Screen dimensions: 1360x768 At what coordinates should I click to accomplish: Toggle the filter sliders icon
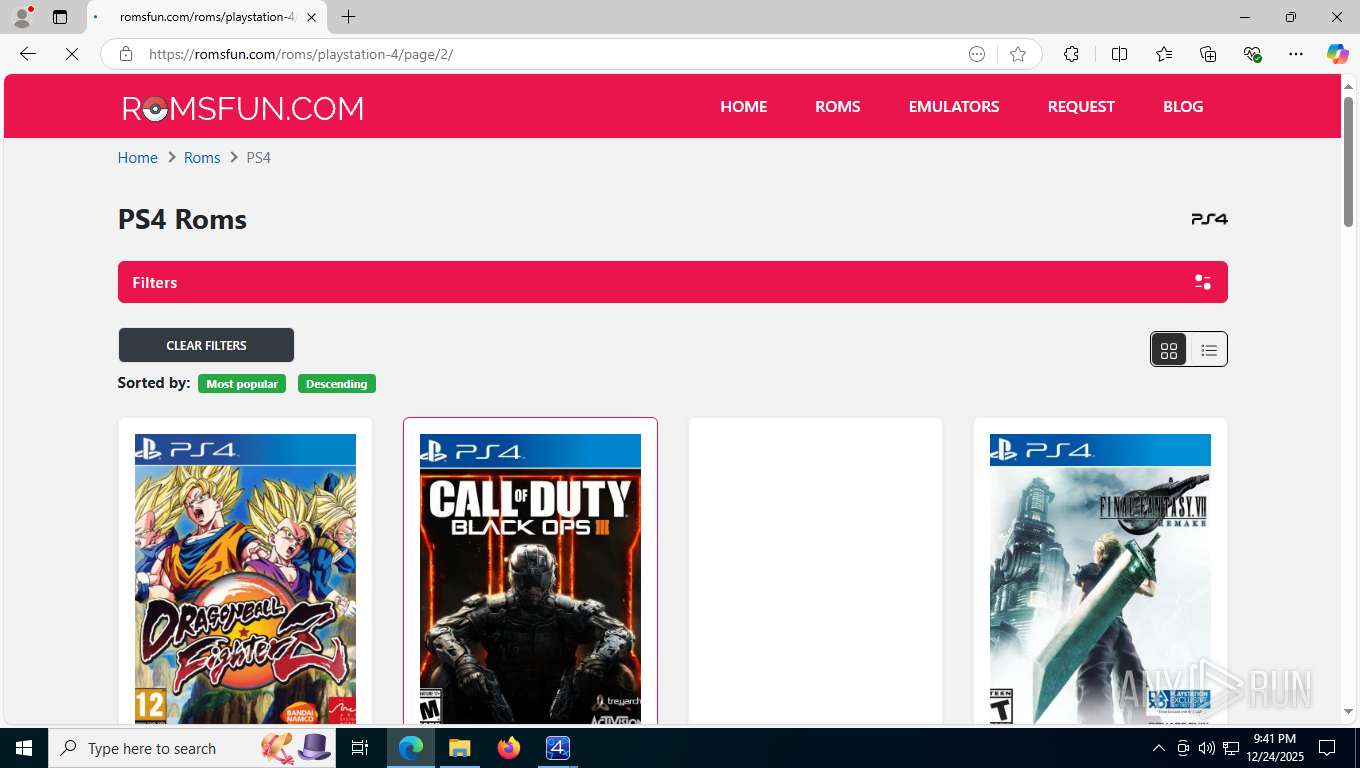[1203, 283]
